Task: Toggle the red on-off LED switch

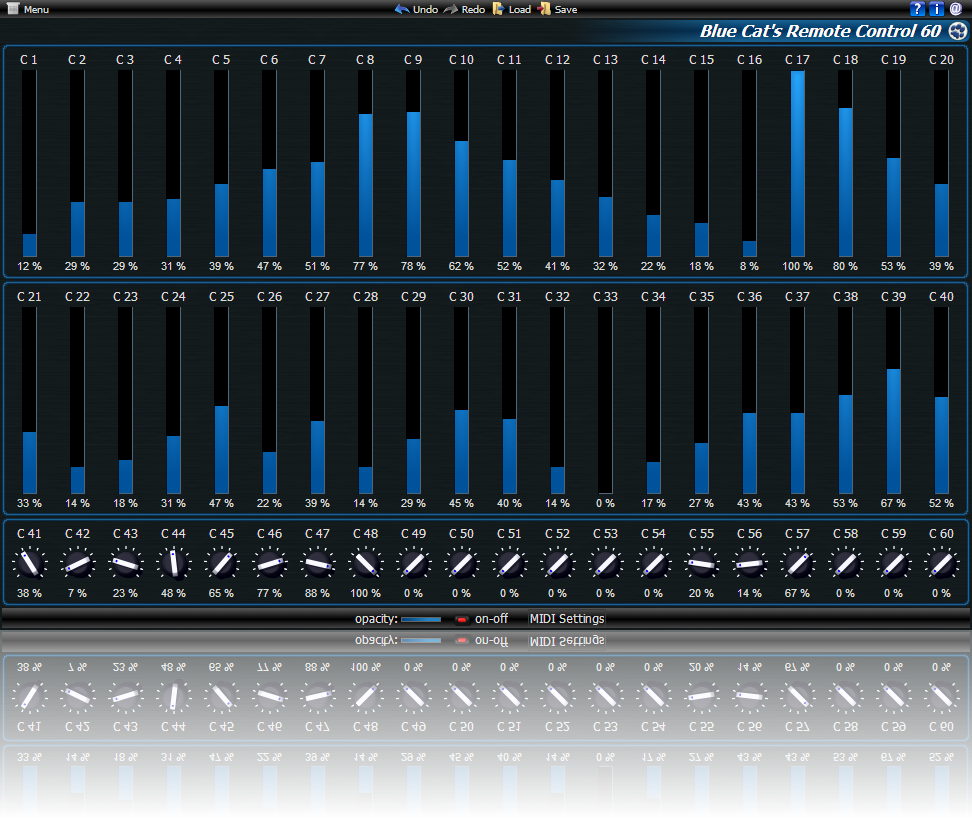Action: click(x=462, y=619)
